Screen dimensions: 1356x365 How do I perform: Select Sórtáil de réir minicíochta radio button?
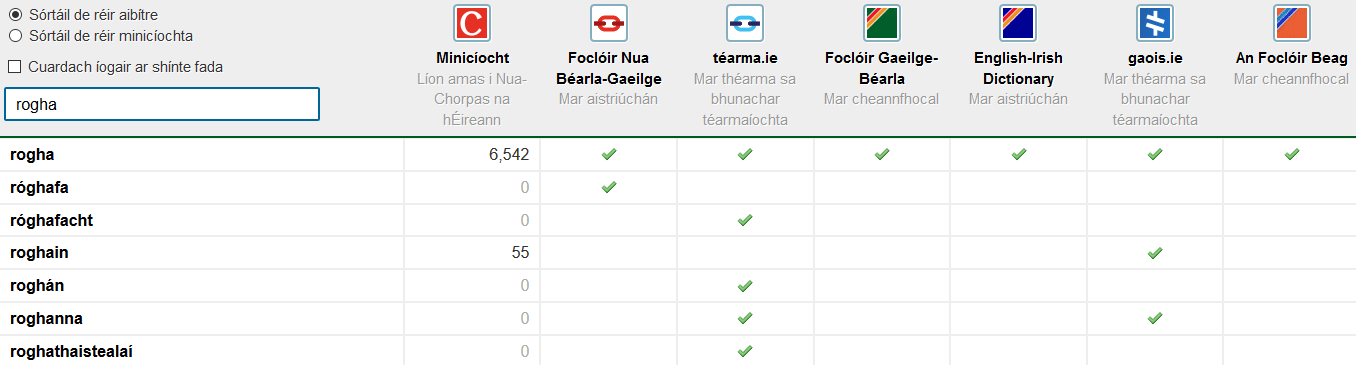coord(15,36)
